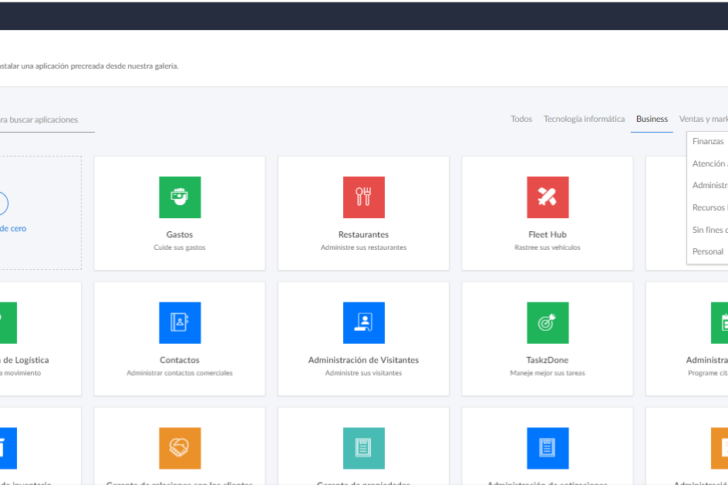Open the Restaurantes title link

click(x=364, y=235)
